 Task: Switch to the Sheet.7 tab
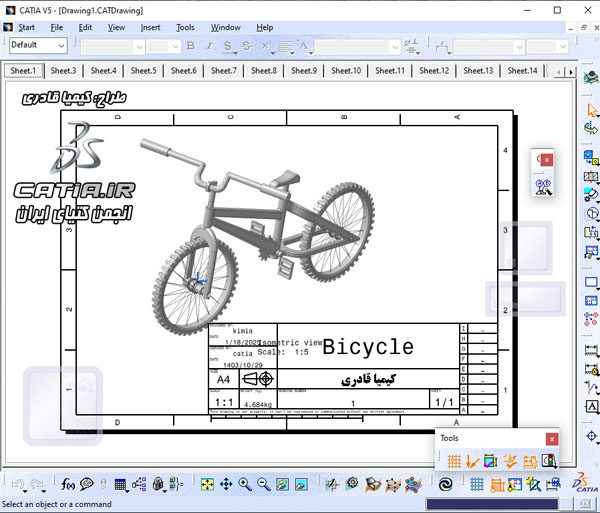coord(224,71)
